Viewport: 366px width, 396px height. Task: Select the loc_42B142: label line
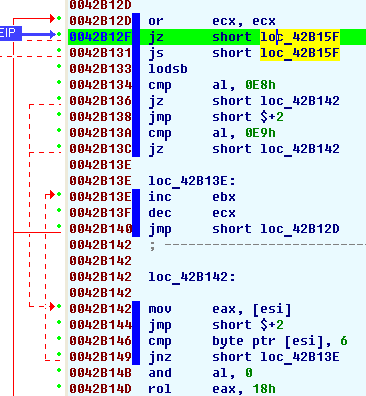point(192,277)
